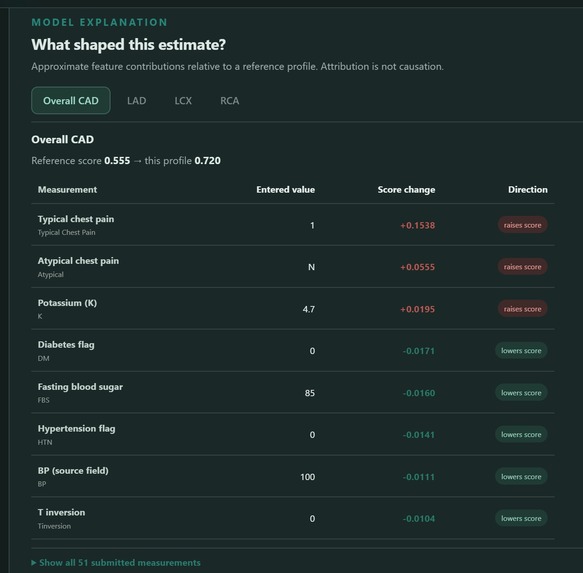583x573 pixels.
Task: Click the +0.1538 score change value
Action: tap(417, 225)
